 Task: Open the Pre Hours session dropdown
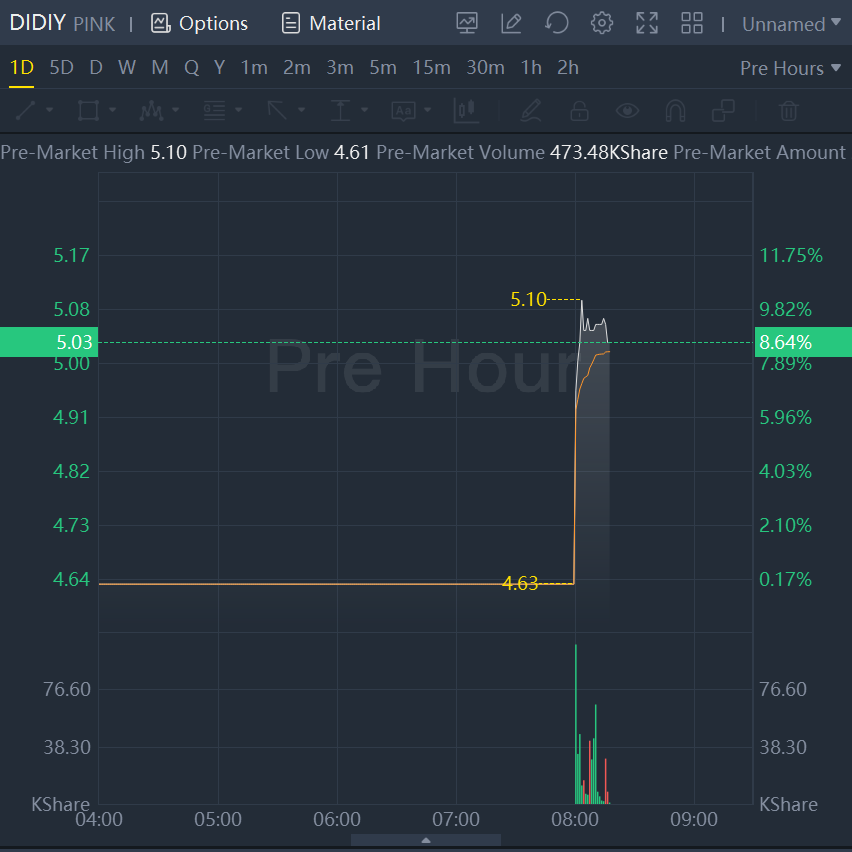pos(791,68)
